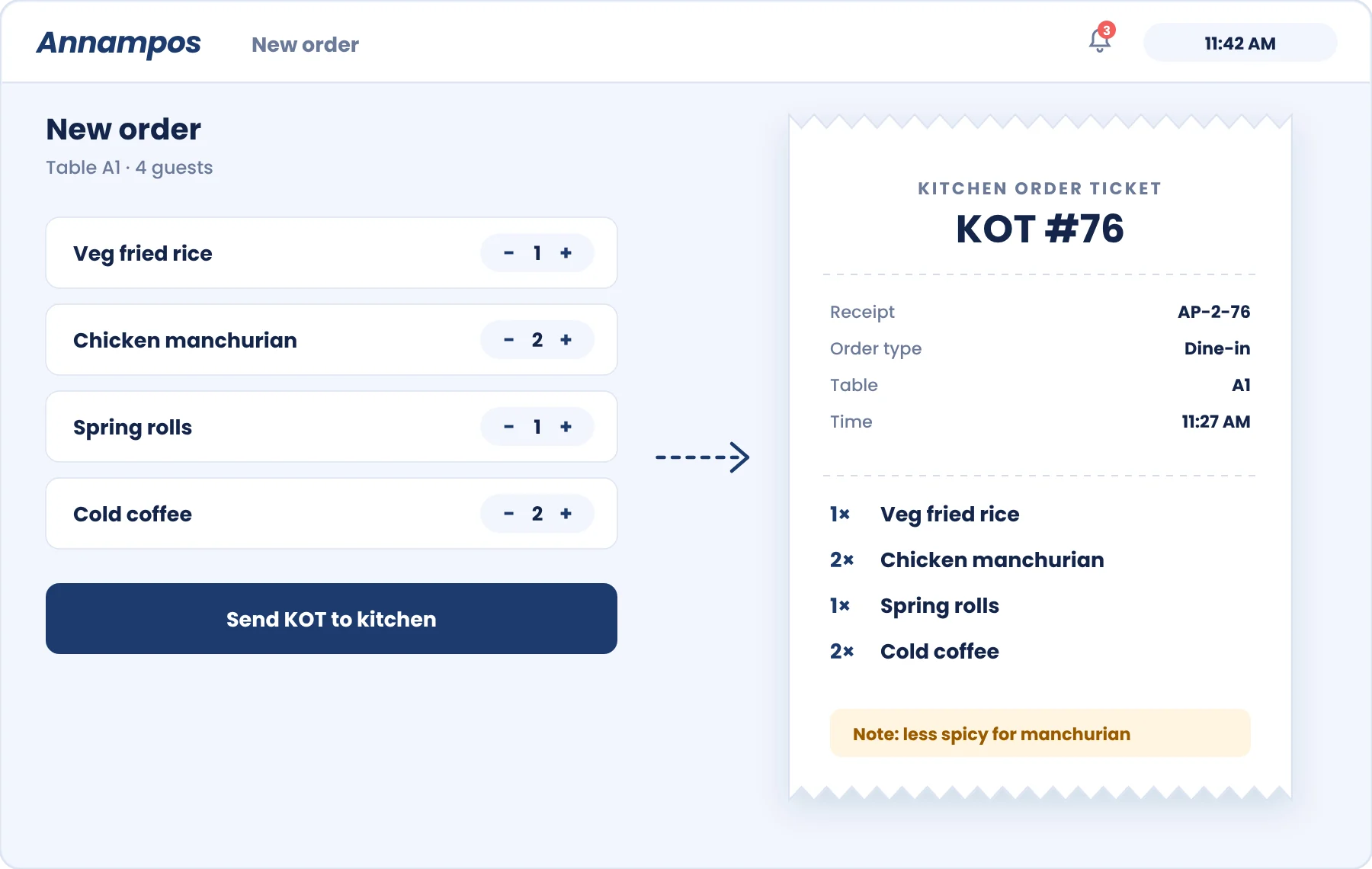Increase Cold coffee quantity

pos(566,514)
